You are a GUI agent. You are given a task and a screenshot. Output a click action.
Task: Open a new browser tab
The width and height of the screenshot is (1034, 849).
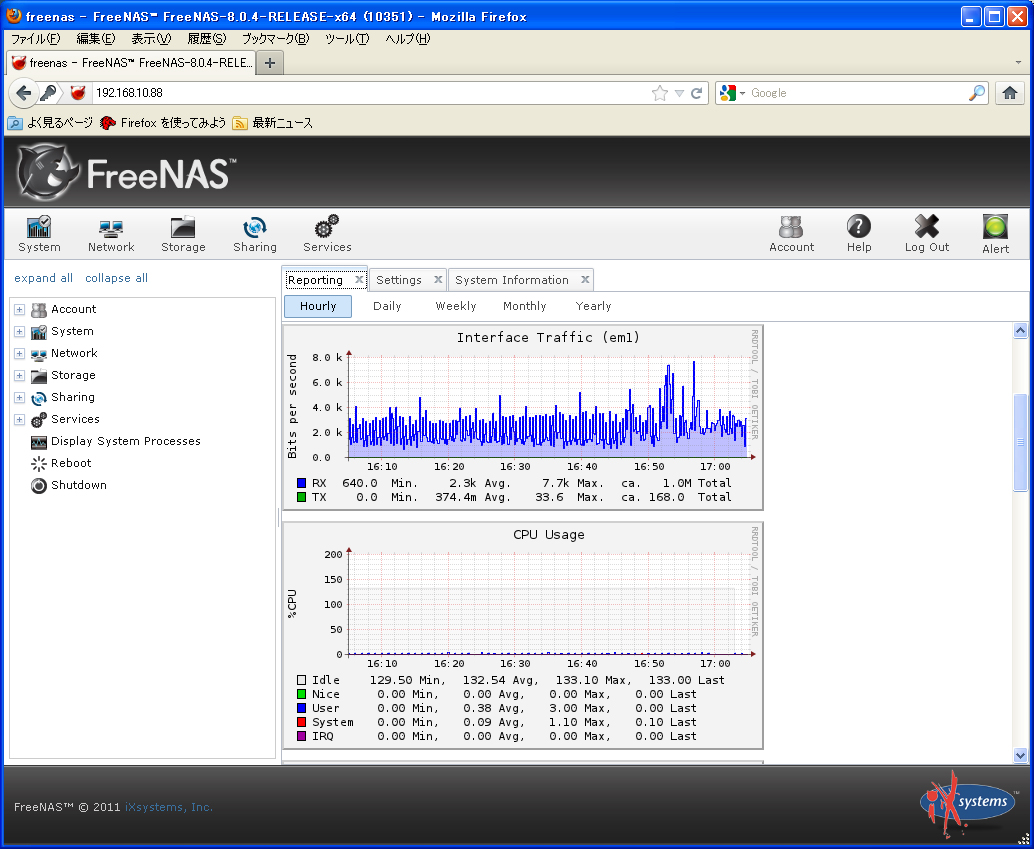pos(269,63)
